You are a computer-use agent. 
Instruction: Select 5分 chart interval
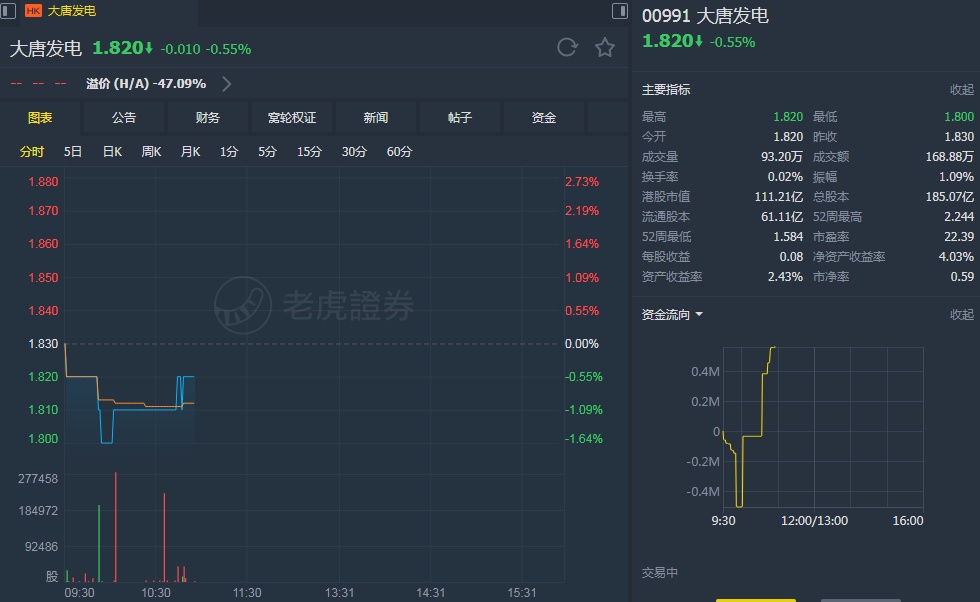pos(268,151)
